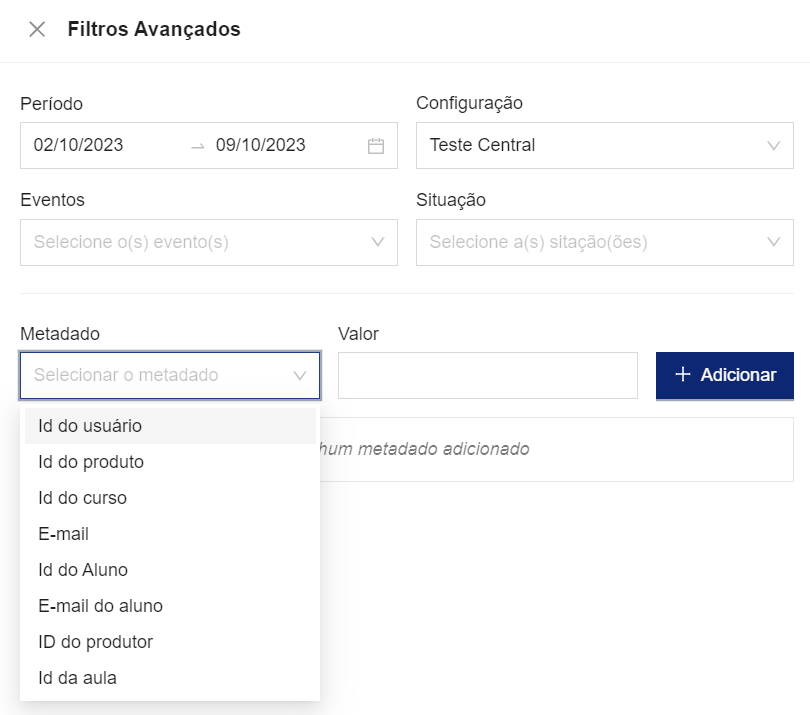Image resolution: width=810 pixels, height=715 pixels.
Task: Select "Id do curso" from list
Action: [x=82, y=498]
